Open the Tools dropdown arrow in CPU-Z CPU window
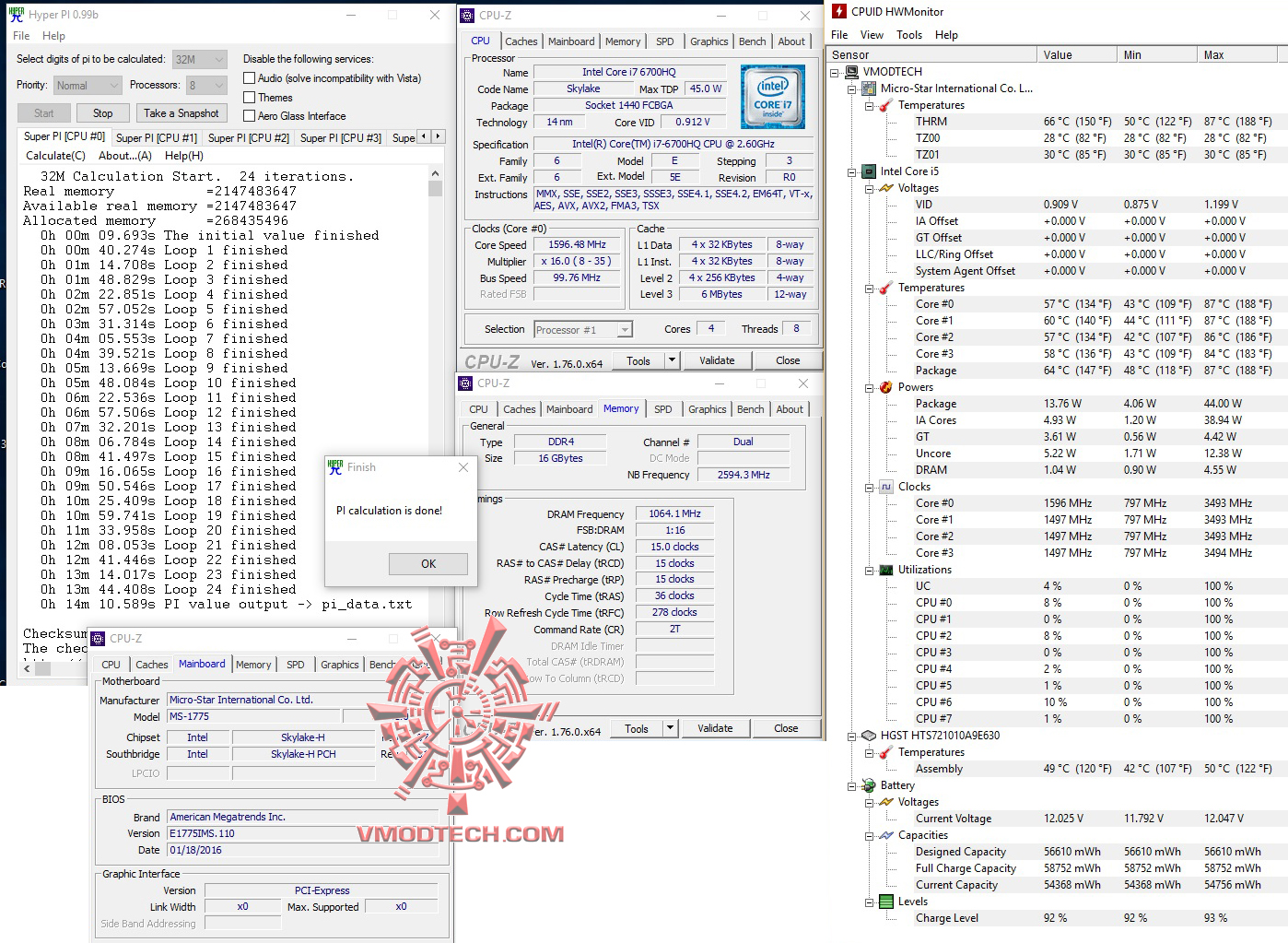1288x943 pixels. [x=672, y=360]
